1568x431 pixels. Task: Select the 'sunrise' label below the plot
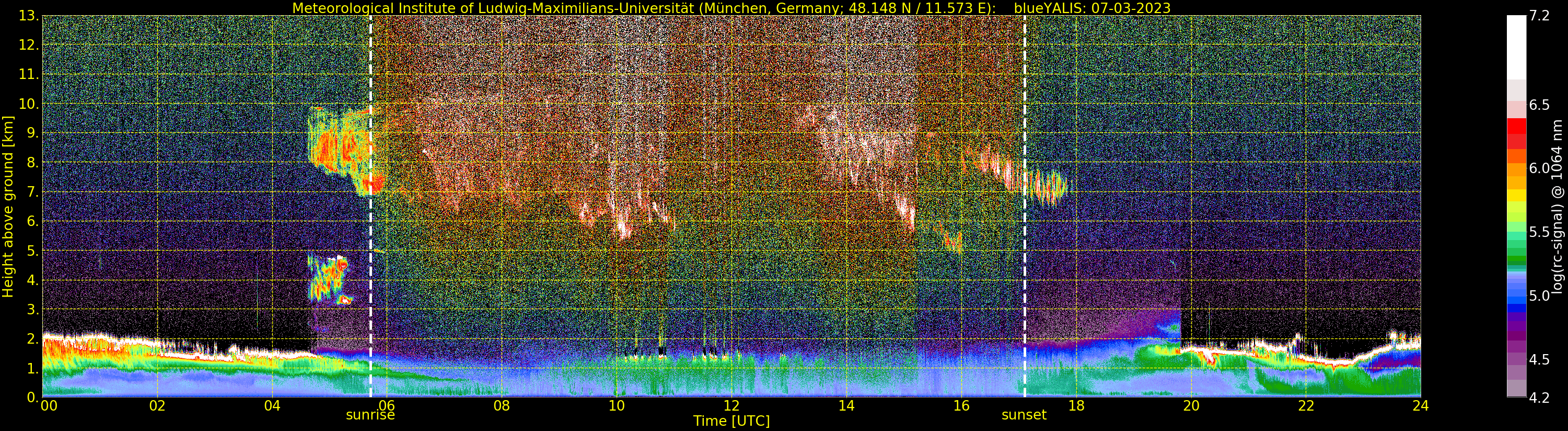point(370,415)
